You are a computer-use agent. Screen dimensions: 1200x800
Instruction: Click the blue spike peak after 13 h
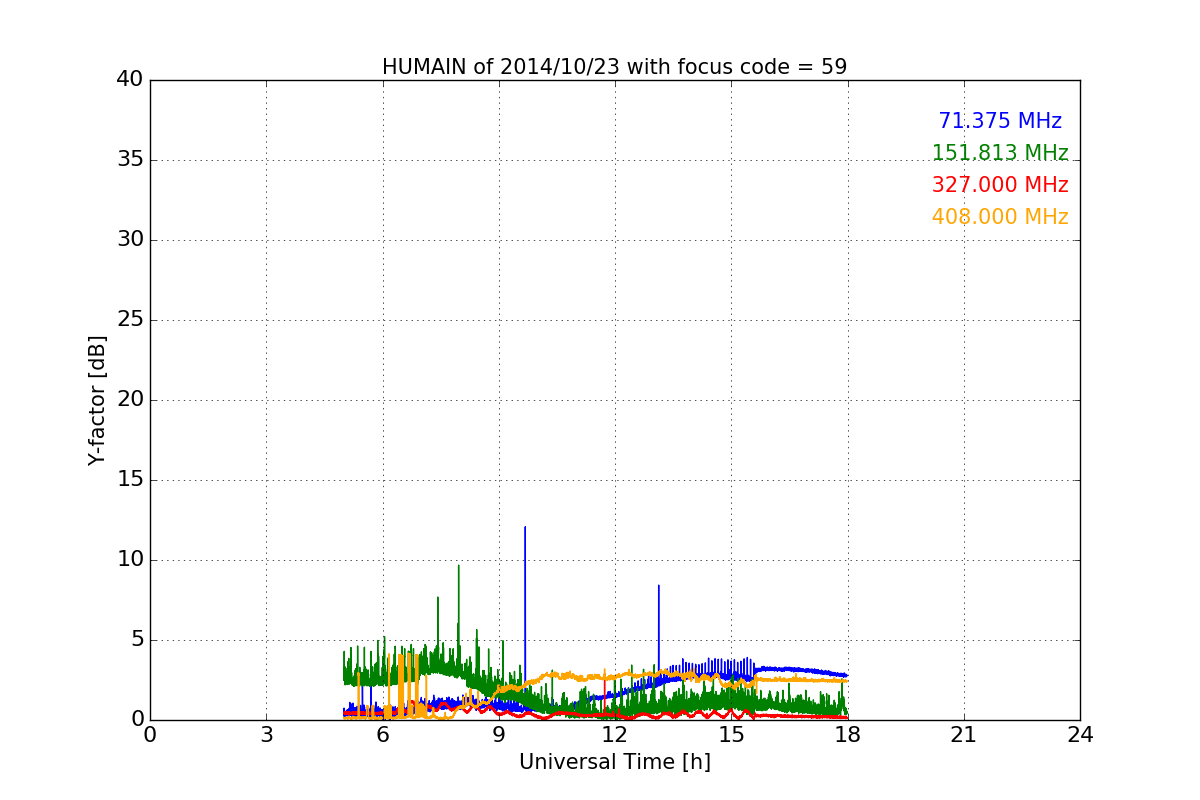click(x=658, y=586)
